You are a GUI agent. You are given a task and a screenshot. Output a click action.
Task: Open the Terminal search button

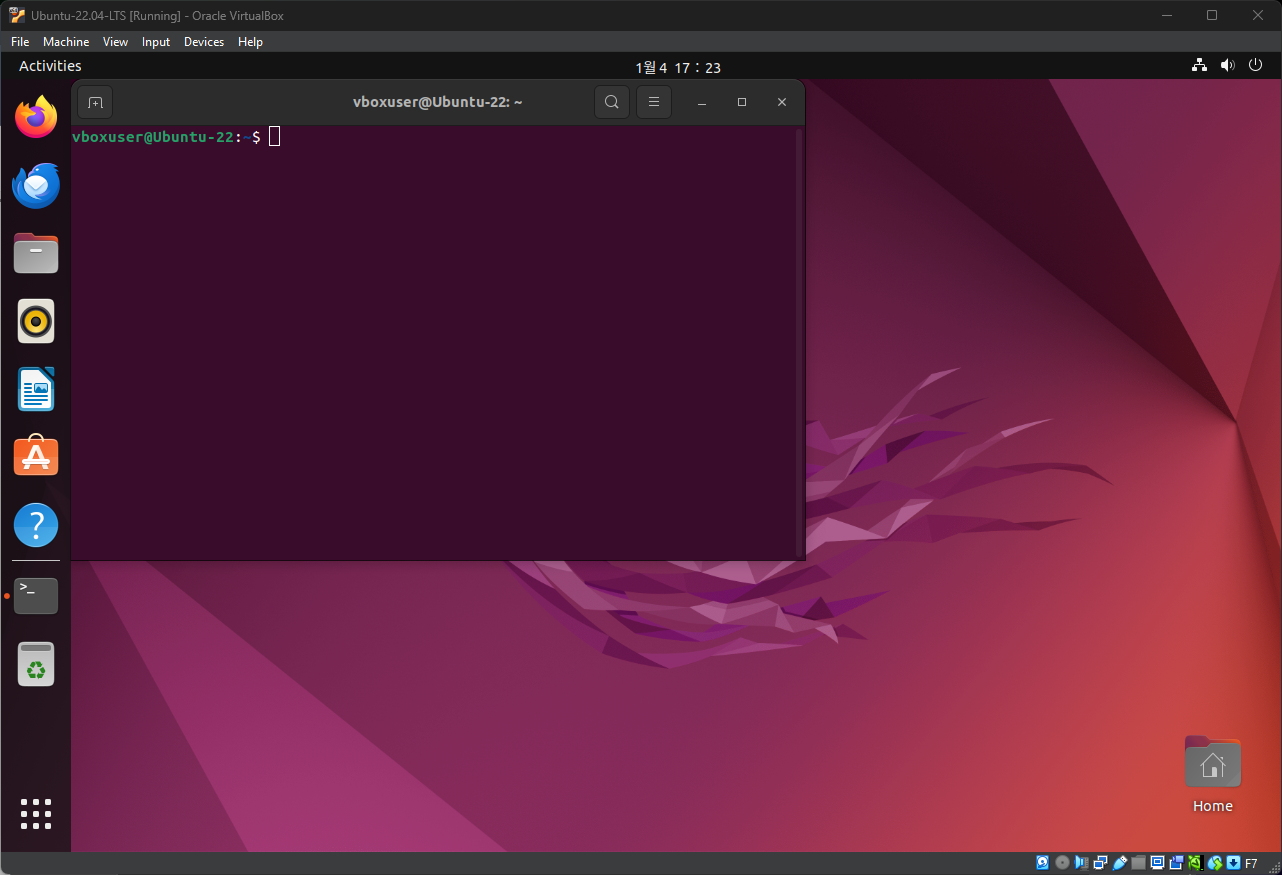(x=612, y=102)
